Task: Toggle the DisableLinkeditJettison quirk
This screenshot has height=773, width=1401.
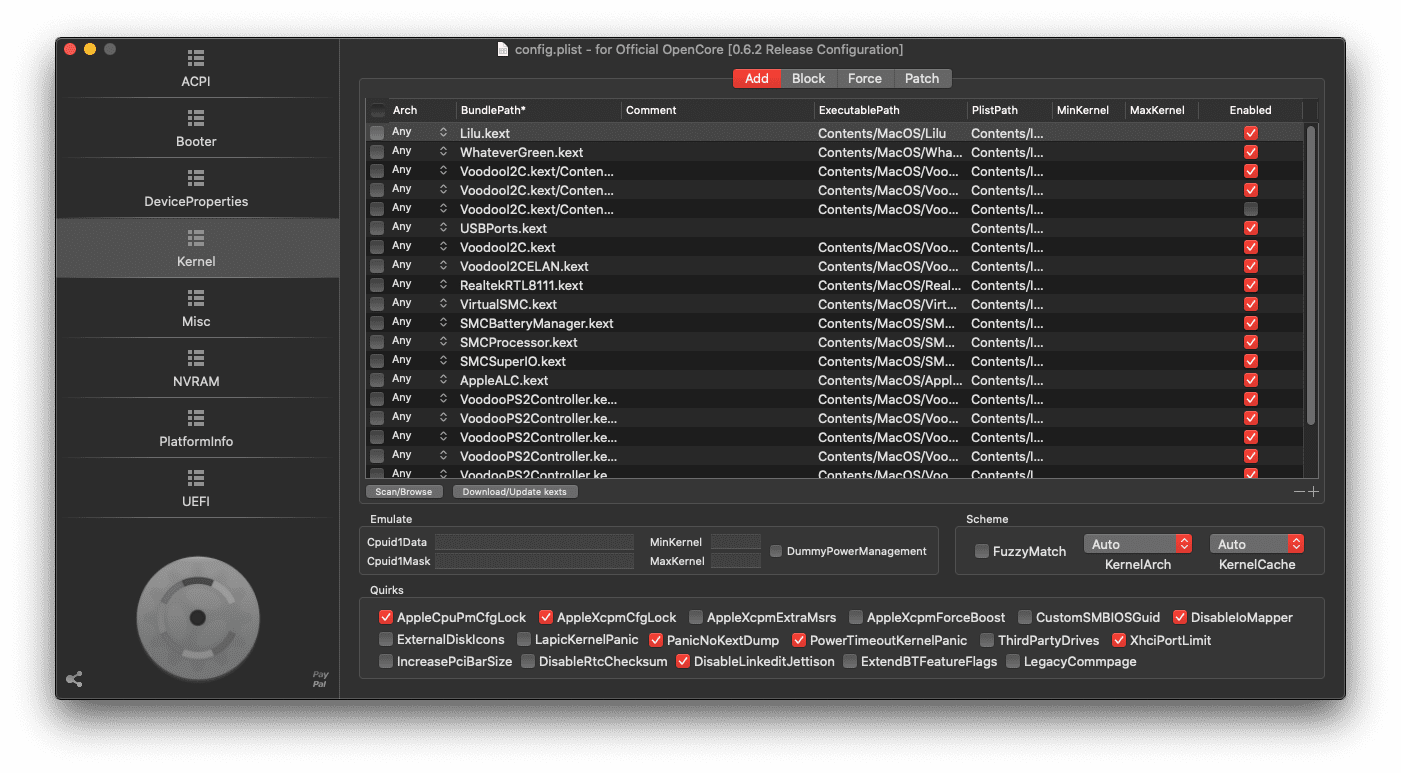Action: pyautogui.click(x=683, y=661)
